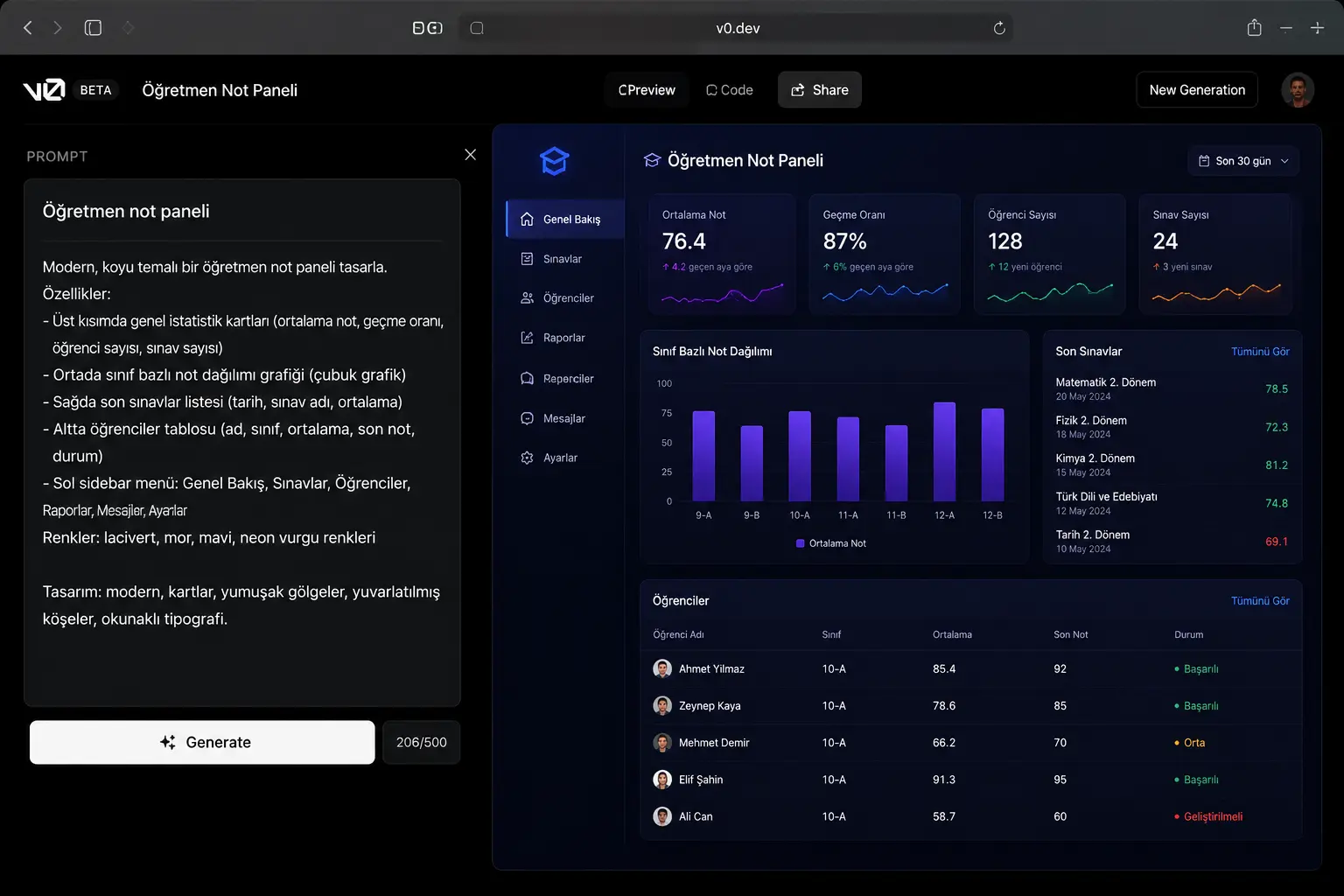Click the v0.dev address bar
This screenshot has width=1344, height=896.
(738, 28)
